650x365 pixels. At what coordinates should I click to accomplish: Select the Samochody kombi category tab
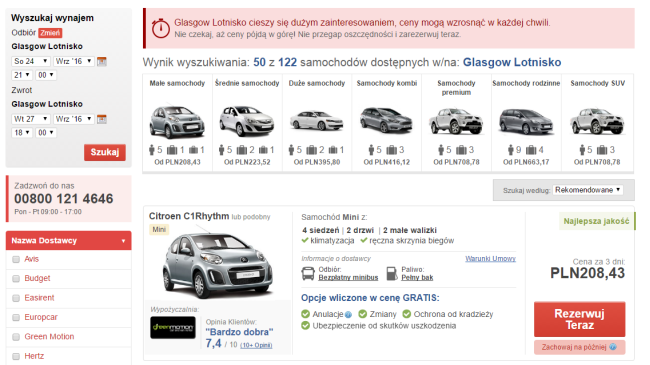(386, 122)
